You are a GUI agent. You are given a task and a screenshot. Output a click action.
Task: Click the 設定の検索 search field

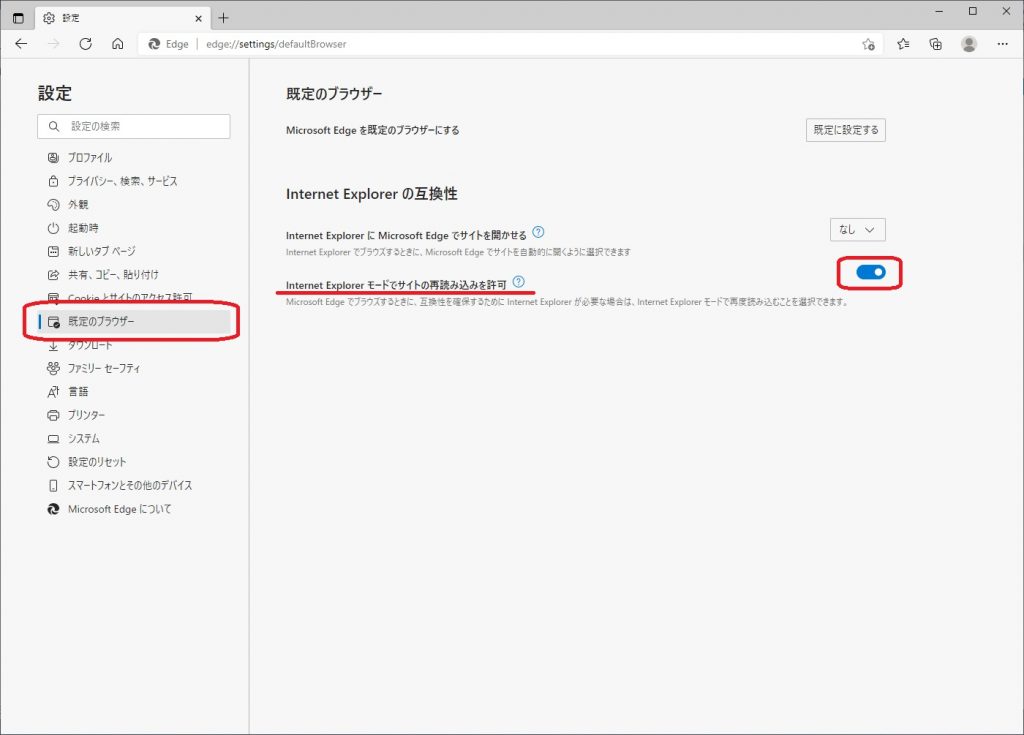pos(134,126)
